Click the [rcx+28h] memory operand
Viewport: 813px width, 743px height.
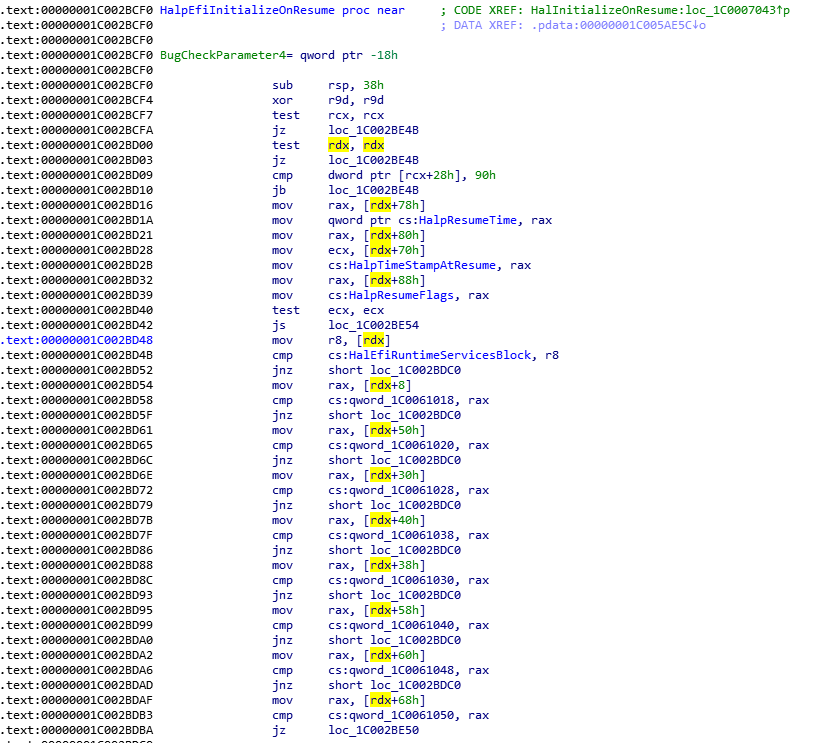tap(429, 175)
